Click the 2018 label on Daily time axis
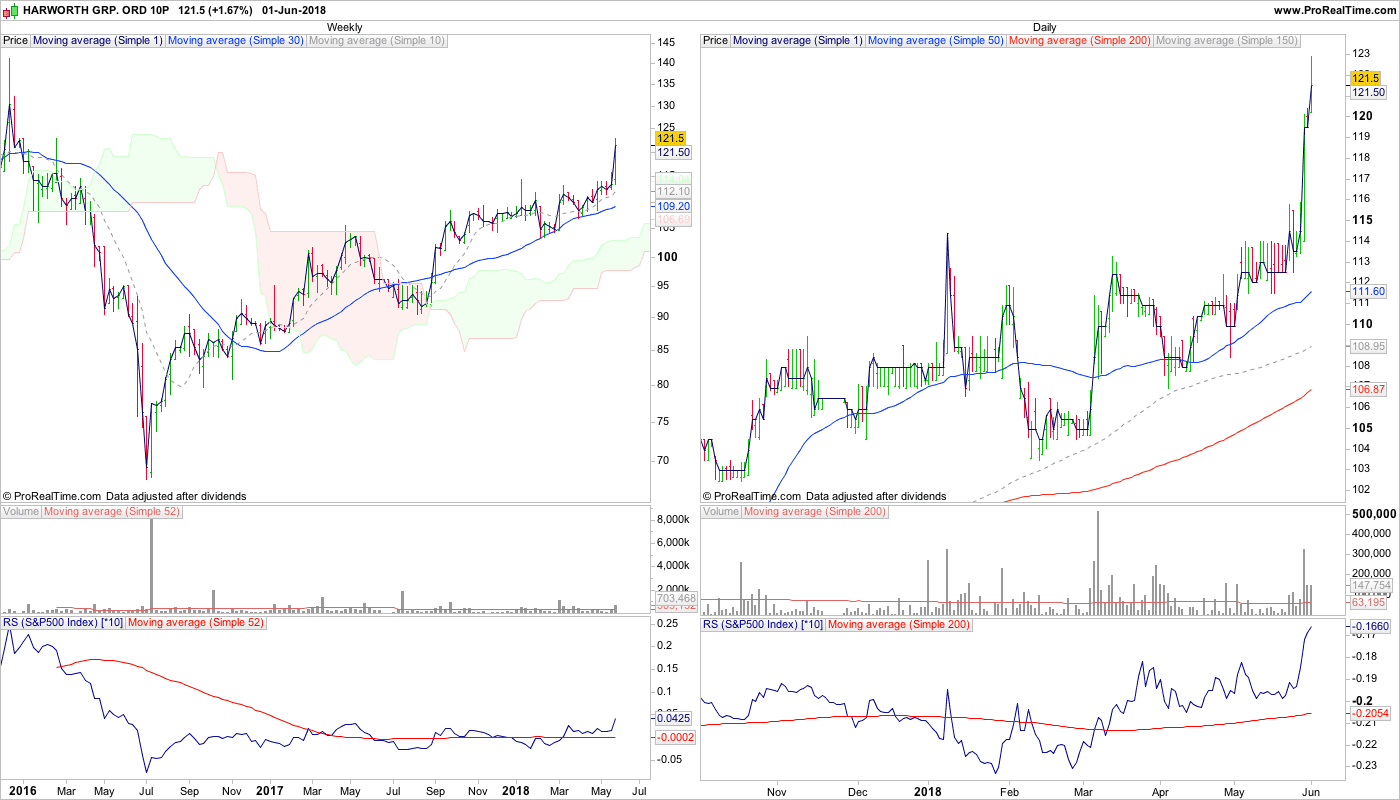Screen dimensions: 1400x800 [929, 791]
